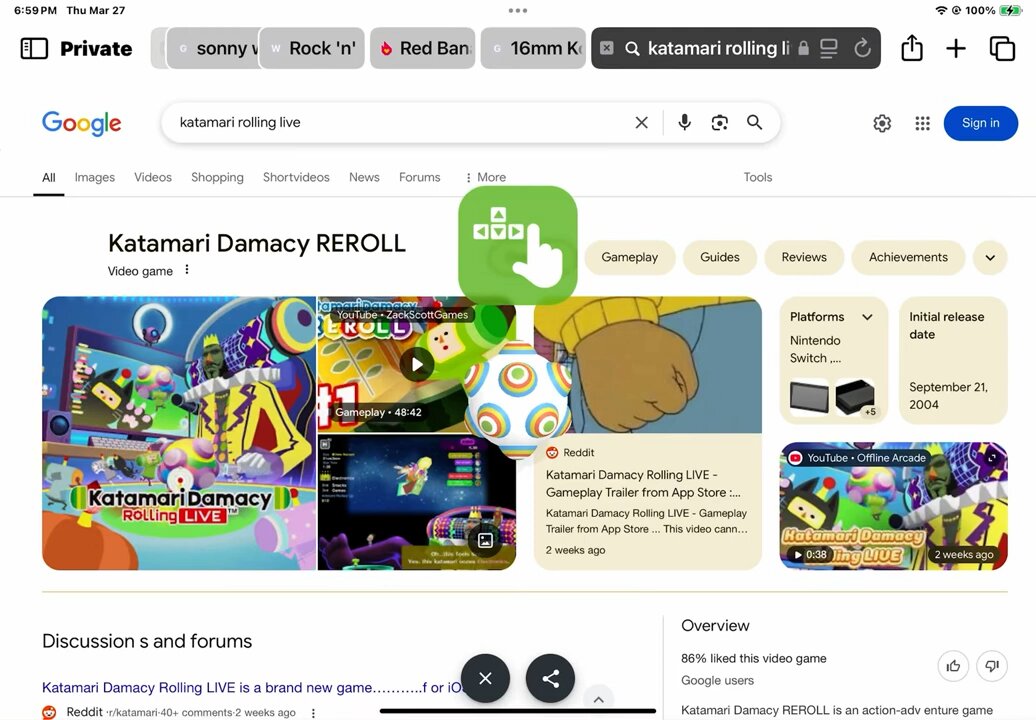Click the Katamari Damacy REROLL title
1036x720 pixels.
(x=256, y=243)
